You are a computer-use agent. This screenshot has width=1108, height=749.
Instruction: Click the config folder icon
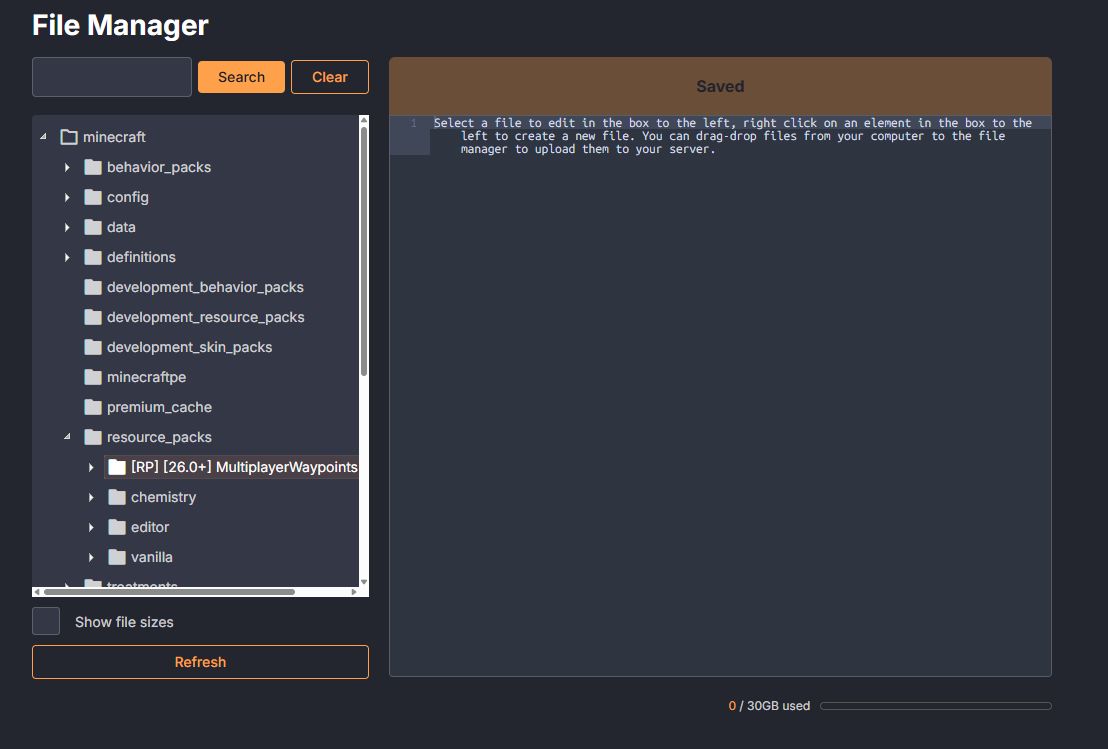click(93, 197)
